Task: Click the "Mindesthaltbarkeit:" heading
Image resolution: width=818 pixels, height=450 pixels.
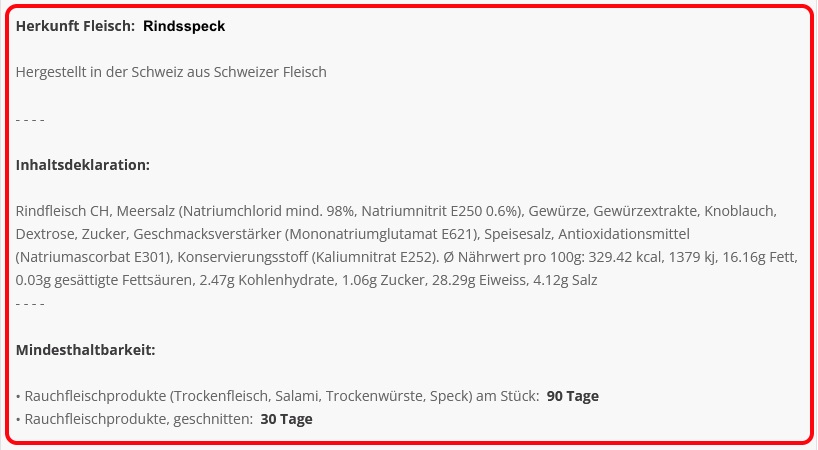Action: tap(86, 350)
